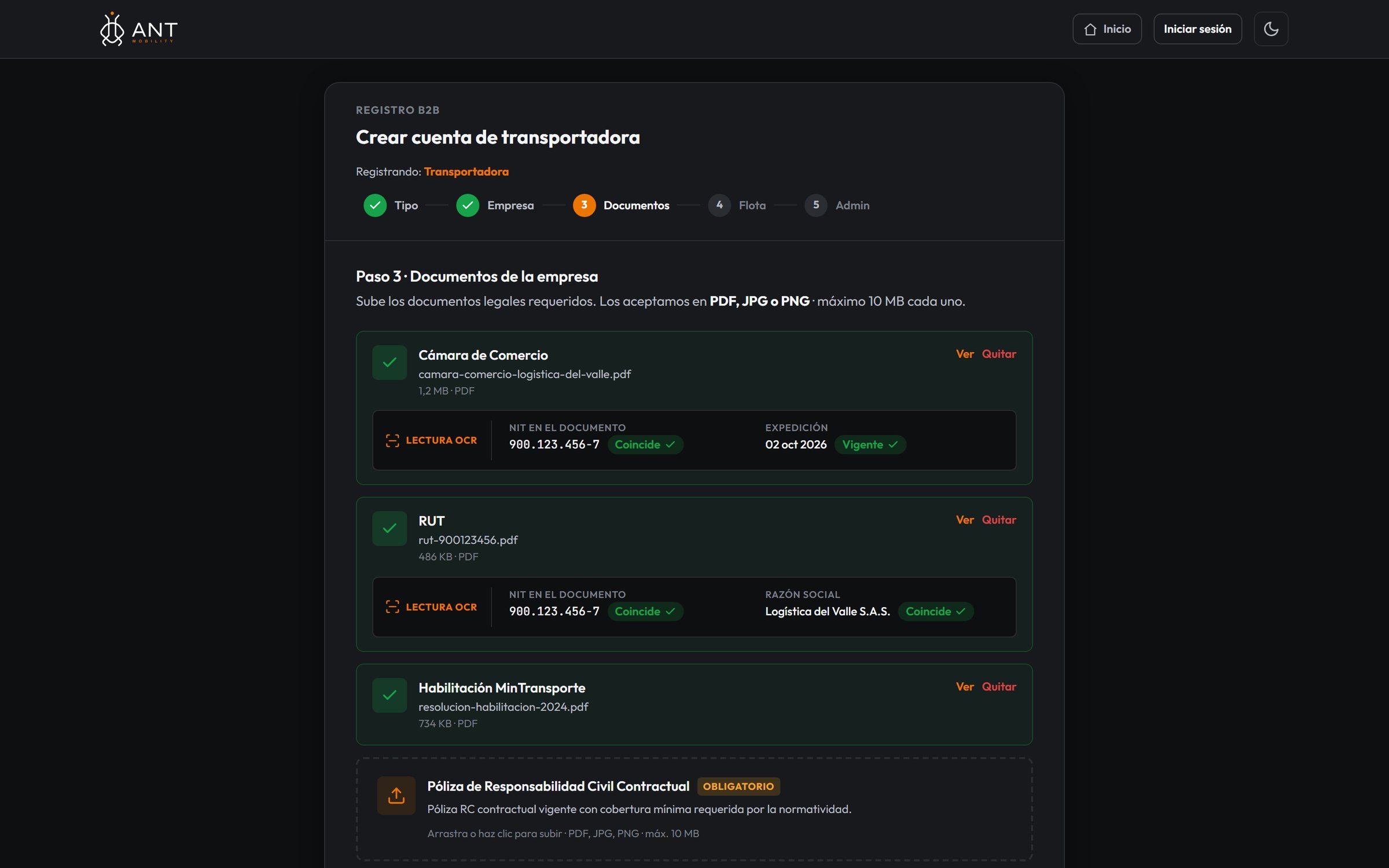The height and width of the screenshot is (868, 1389).
Task: Open the Admin step label
Action: pos(852,205)
